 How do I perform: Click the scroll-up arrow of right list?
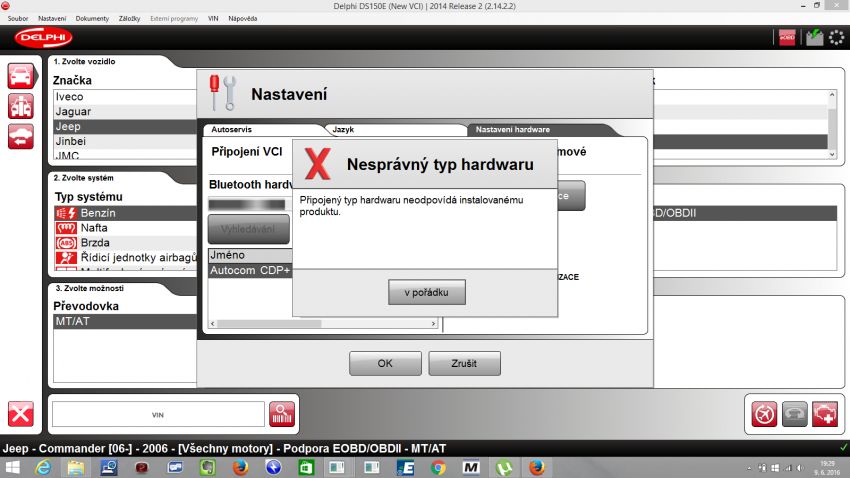(x=832, y=95)
